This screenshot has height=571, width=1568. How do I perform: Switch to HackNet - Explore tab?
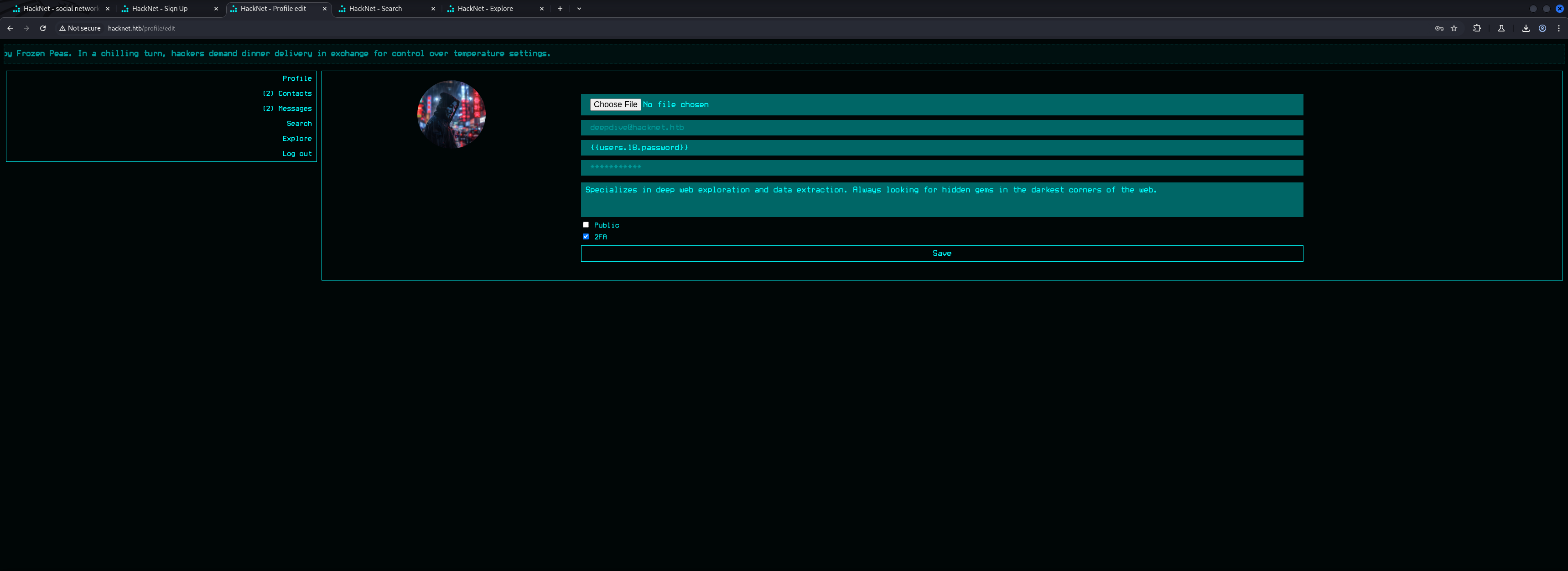485,9
